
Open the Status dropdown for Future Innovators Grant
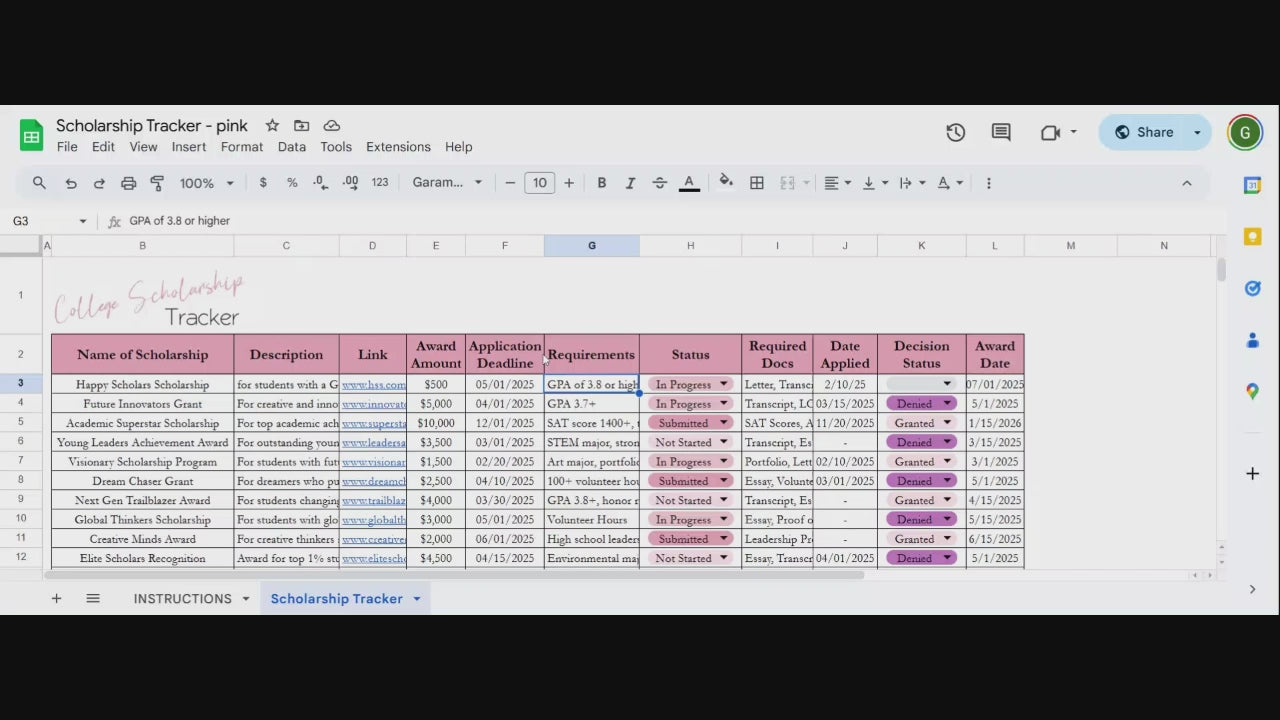tap(721, 403)
